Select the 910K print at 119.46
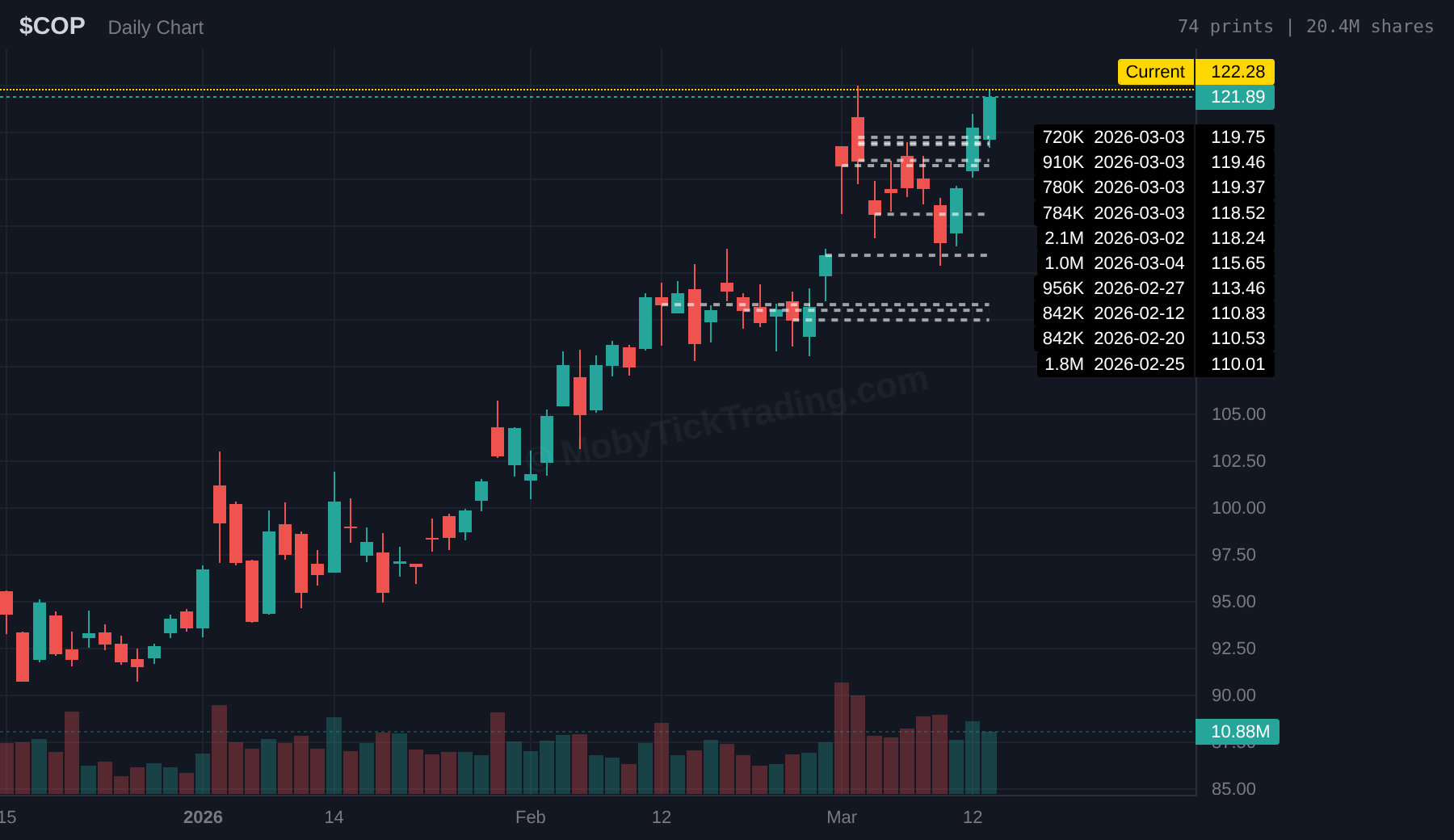Screen dimensions: 1454x840 pyautogui.click(x=1154, y=162)
